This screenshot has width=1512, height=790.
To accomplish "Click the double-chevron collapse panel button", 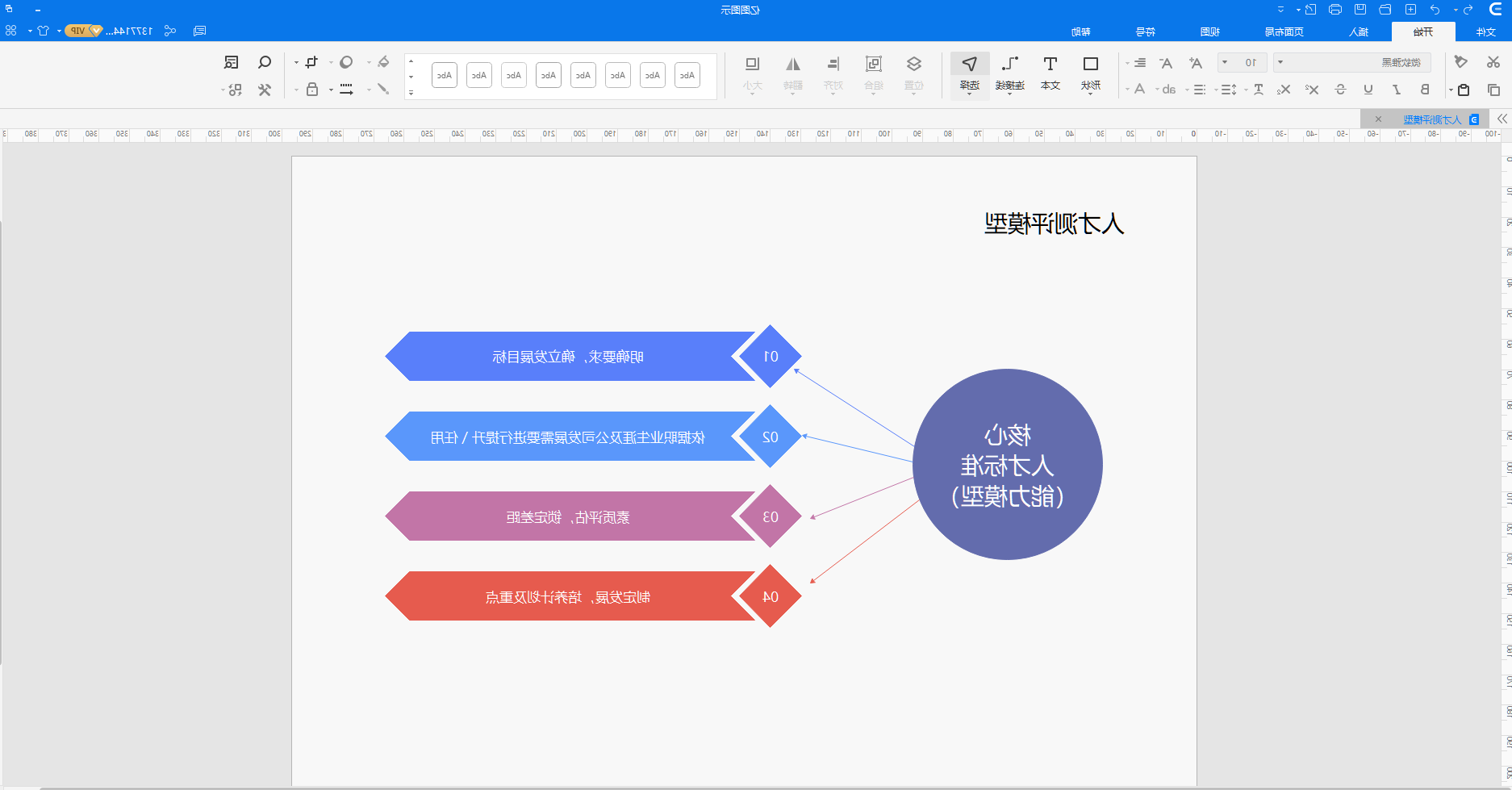I will click(1502, 119).
